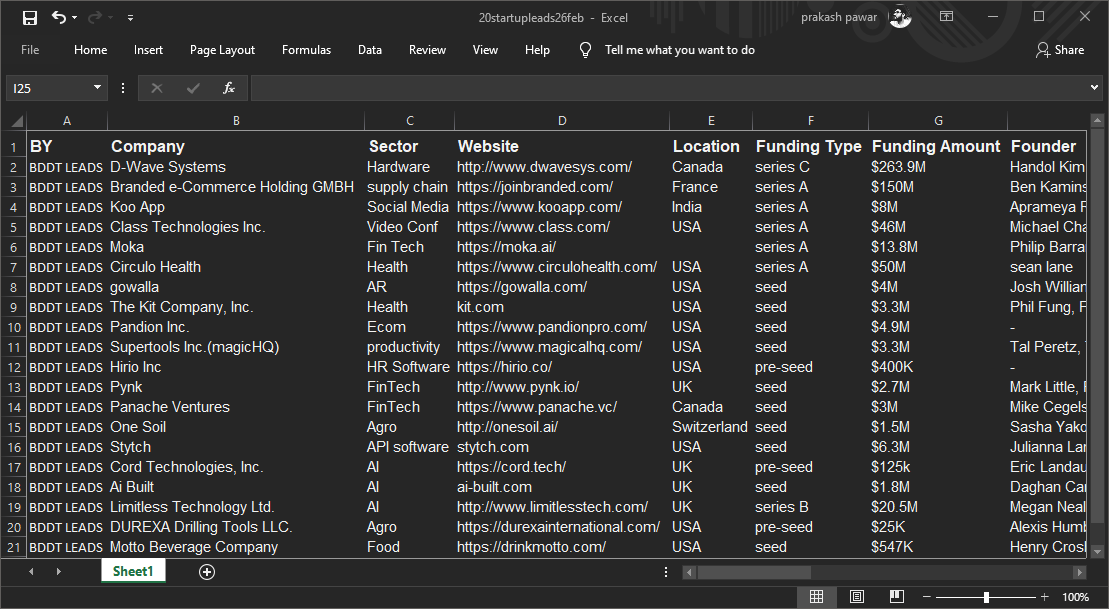
Task: Click the Share icon button
Action: (x=1061, y=50)
